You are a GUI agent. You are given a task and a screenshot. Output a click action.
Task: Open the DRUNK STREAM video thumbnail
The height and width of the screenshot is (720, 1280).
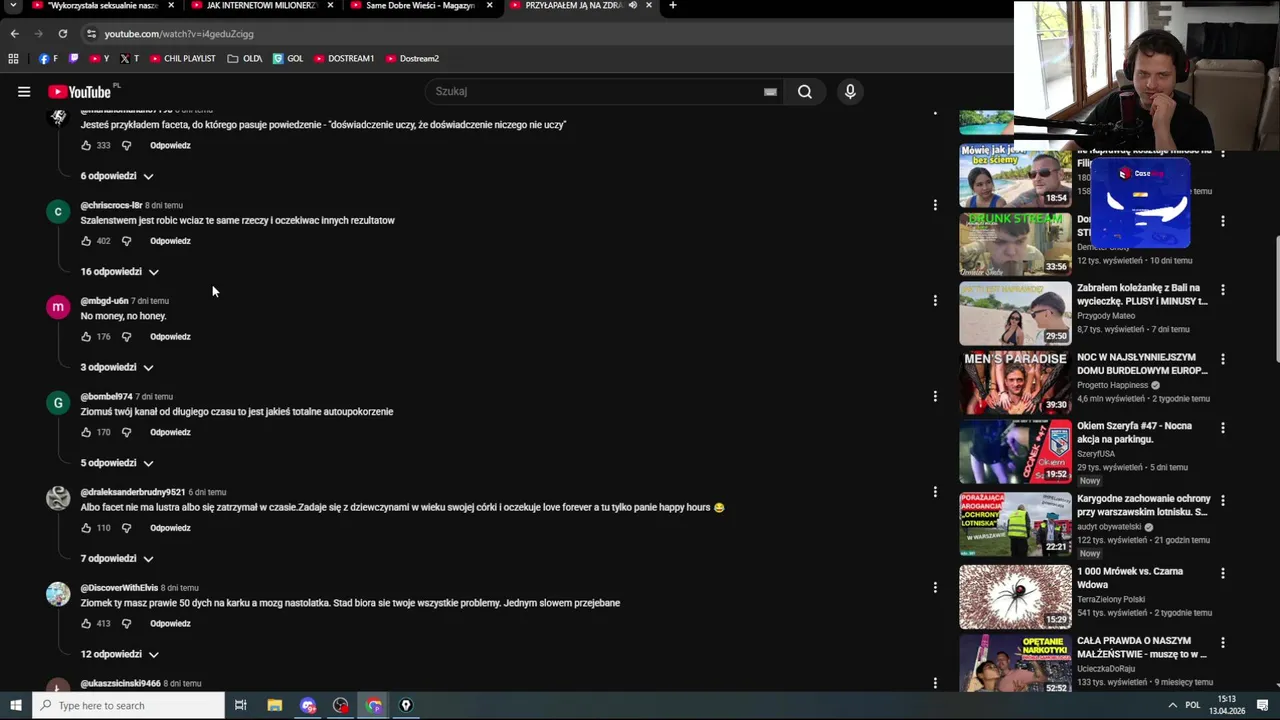click(1015, 244)
